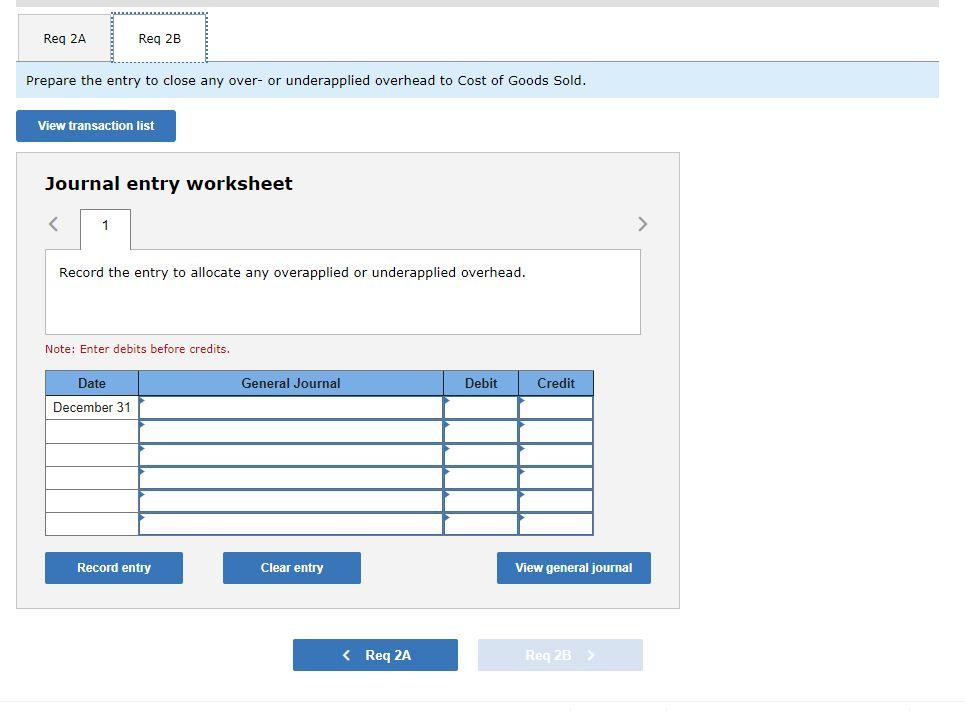The image size is (965, 711).
Task: Go to previous journal entry arrow
Action: 54,224
